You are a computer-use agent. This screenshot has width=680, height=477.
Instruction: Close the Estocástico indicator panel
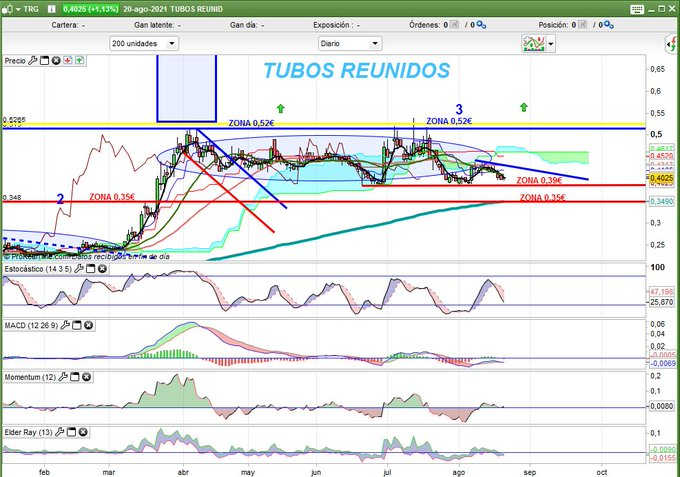pyautogui.click(x=102, y=269)
